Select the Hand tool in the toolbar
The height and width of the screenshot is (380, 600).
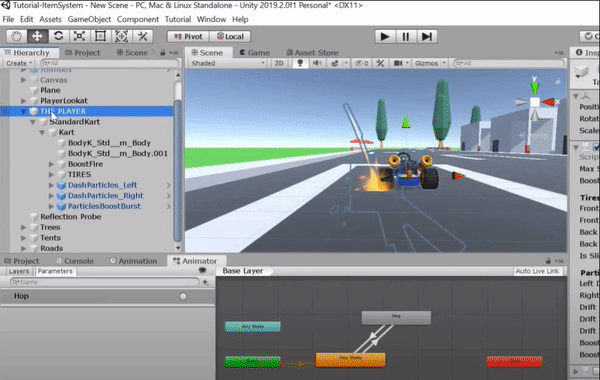pos(16,36)
